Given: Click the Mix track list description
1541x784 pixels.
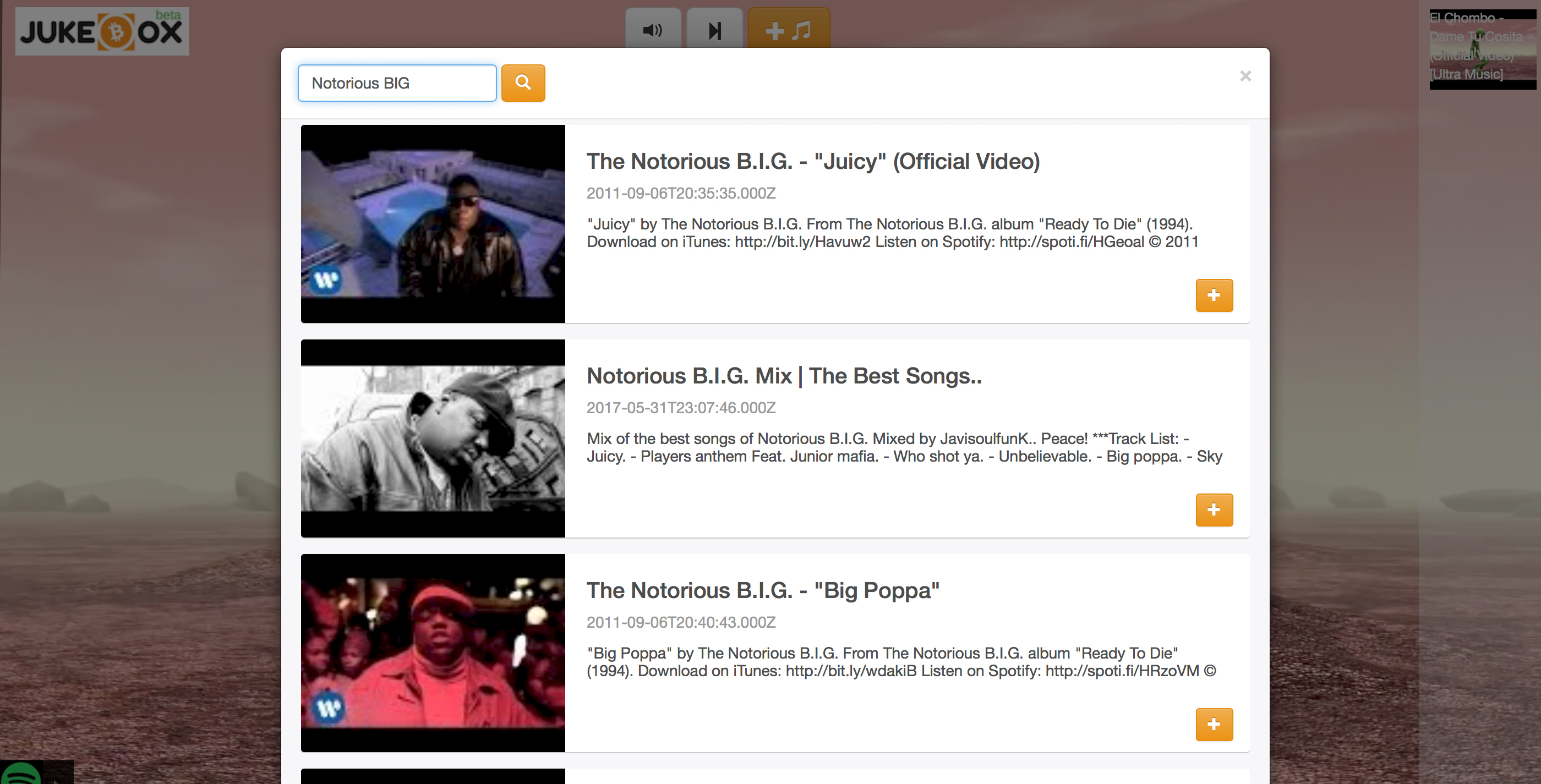Looking at the screenshot, I should coord(904,447).
